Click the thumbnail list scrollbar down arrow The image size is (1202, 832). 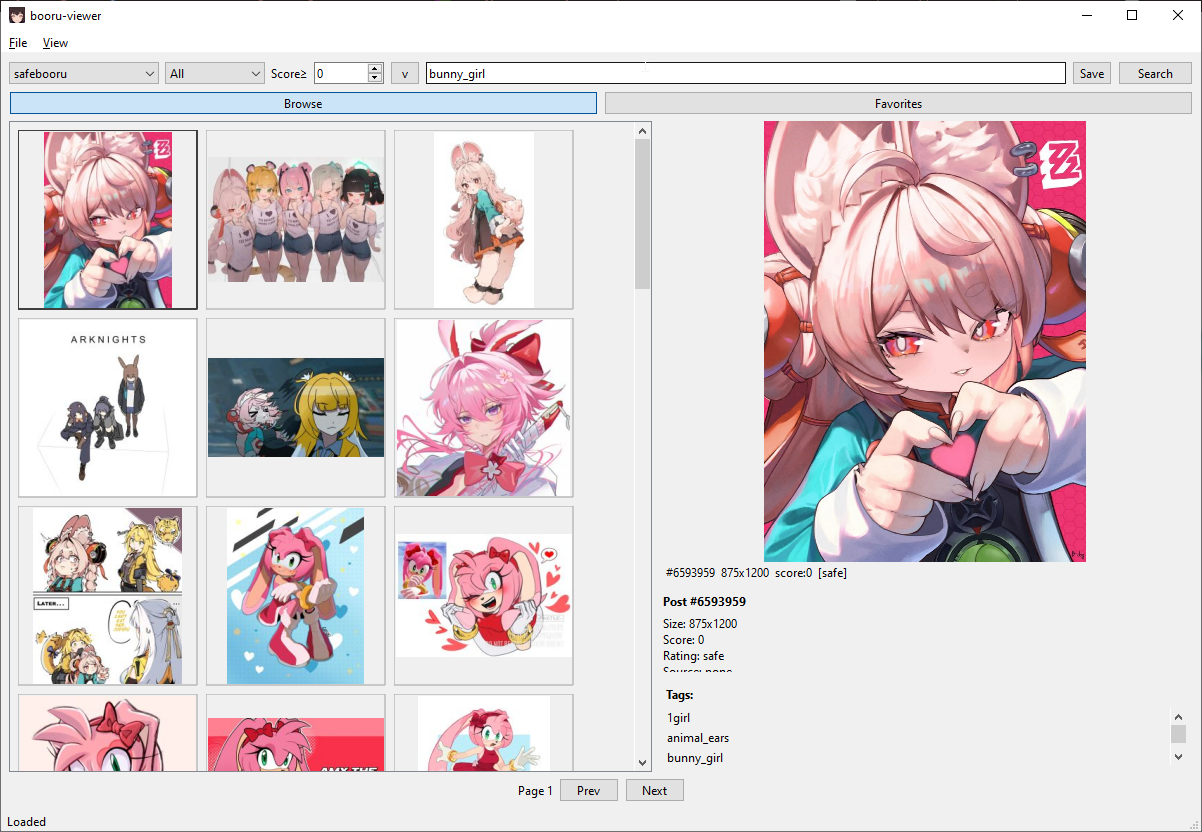click(x=642, y=762)
